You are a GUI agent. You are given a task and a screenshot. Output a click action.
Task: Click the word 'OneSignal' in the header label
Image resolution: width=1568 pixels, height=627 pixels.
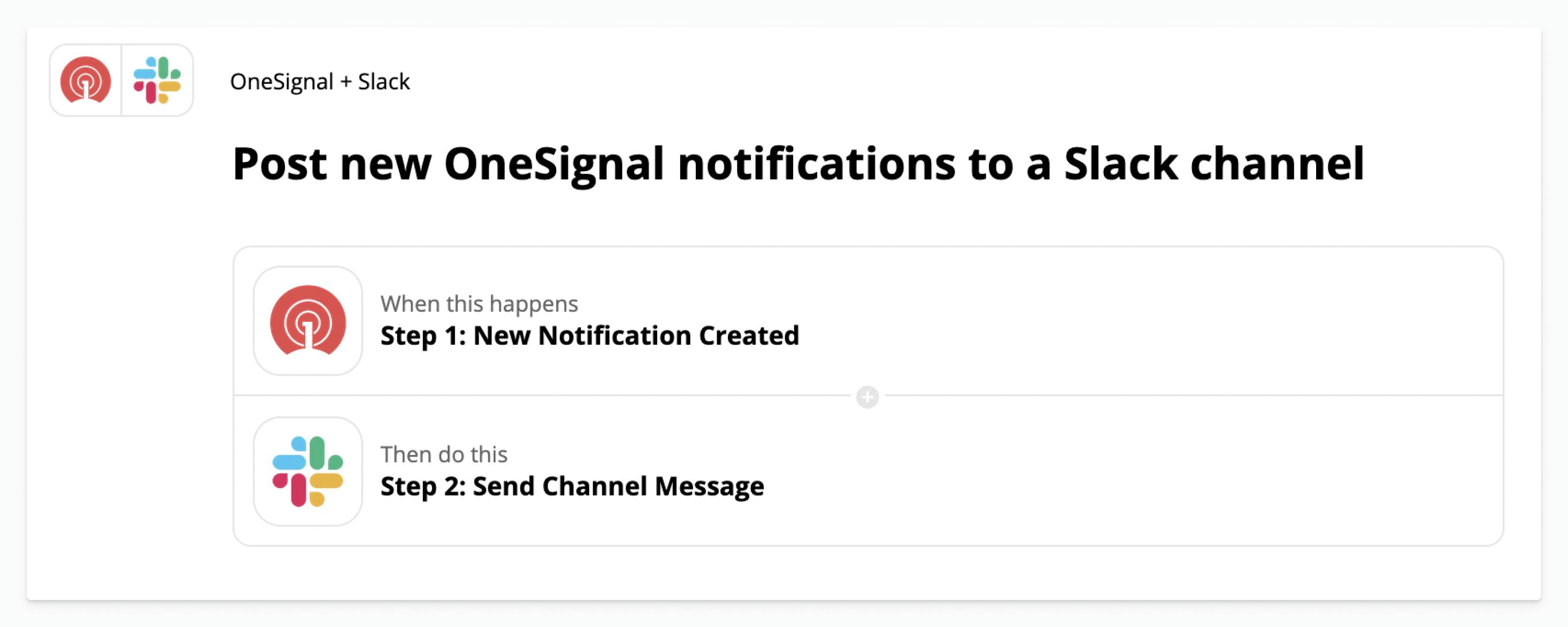(281, 81)
